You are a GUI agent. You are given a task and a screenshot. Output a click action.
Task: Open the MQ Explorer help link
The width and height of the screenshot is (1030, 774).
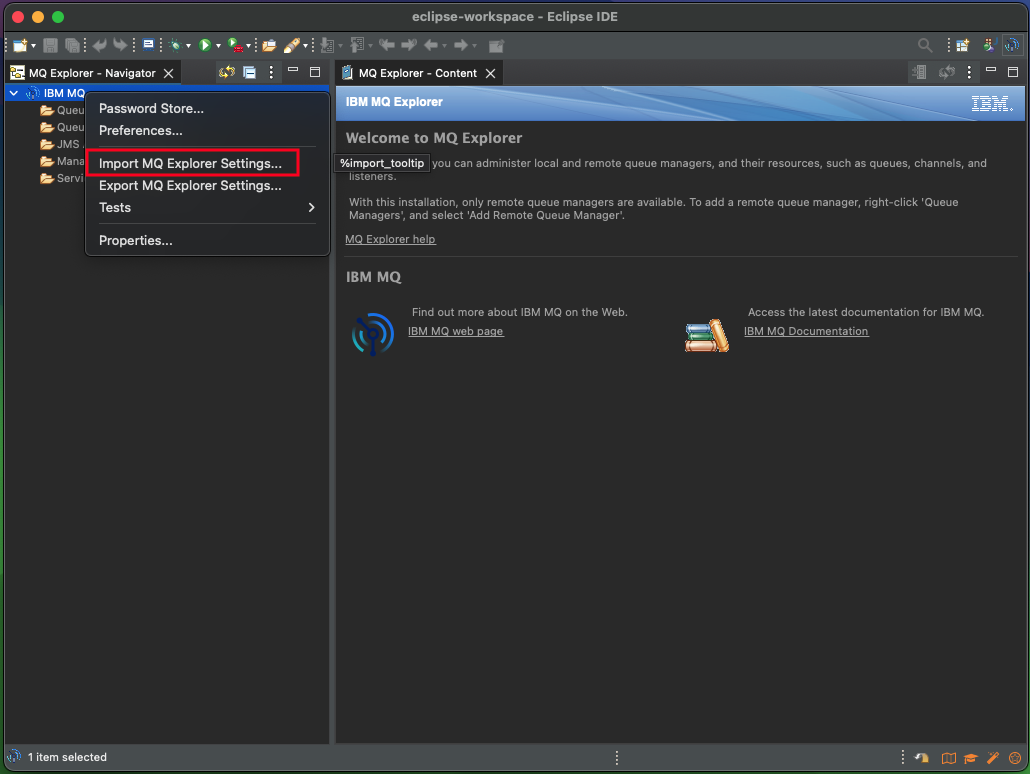[x=390, y=239]
